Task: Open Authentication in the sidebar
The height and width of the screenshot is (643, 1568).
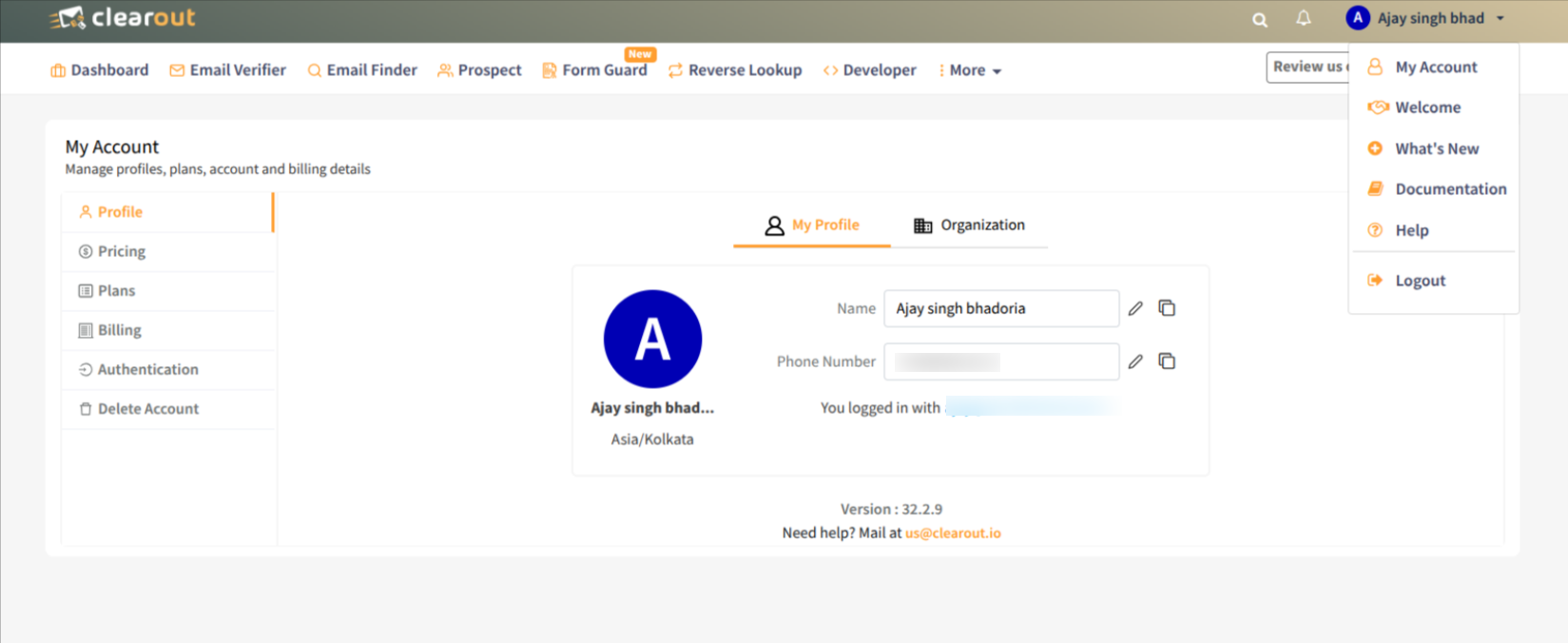Action: click(147, 369)
